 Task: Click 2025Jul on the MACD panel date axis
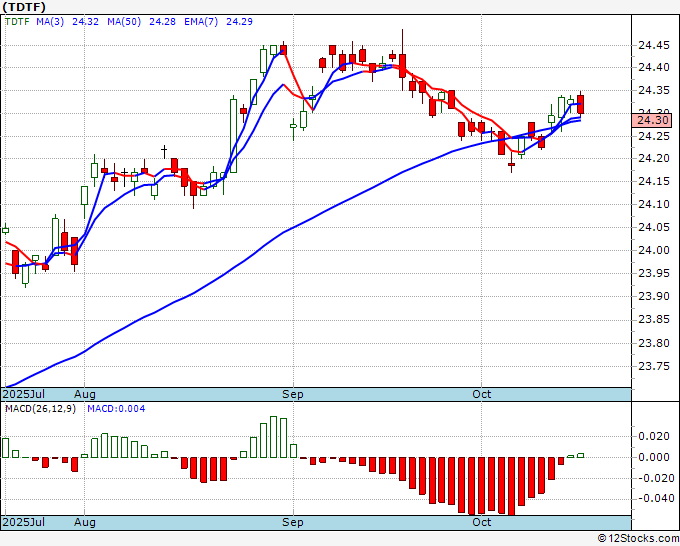point(23,522)
